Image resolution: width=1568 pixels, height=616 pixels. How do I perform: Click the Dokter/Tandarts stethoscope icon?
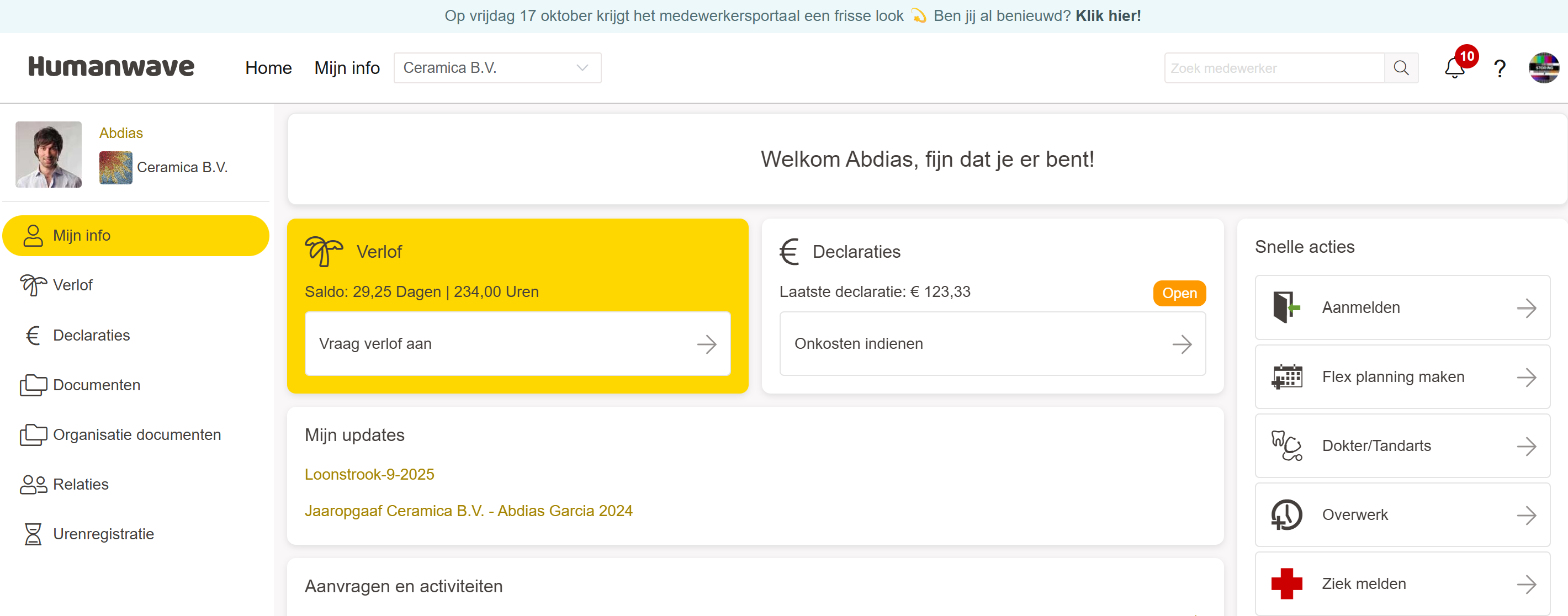click(x=1286, y=445)
